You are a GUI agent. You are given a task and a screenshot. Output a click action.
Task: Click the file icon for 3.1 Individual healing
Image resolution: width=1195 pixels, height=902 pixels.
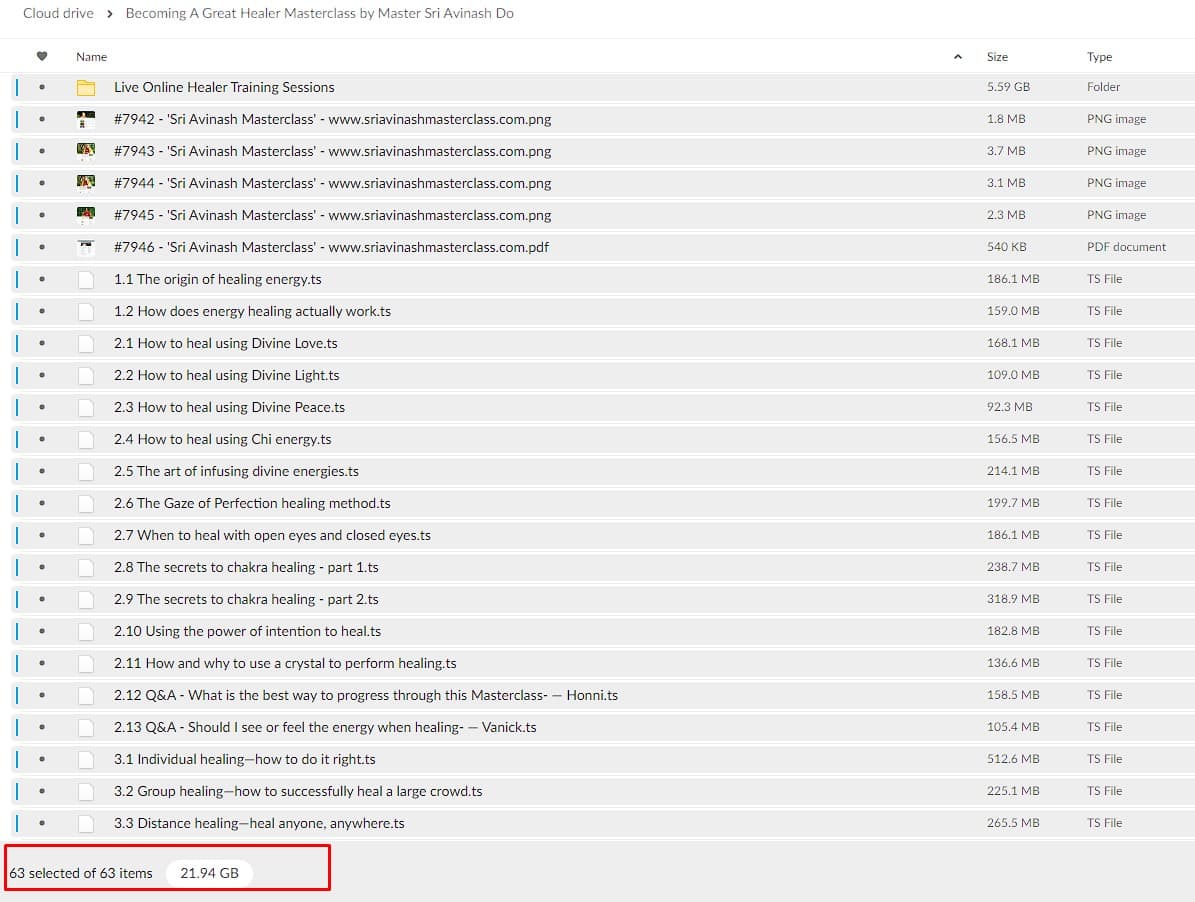tap(86, 759)
